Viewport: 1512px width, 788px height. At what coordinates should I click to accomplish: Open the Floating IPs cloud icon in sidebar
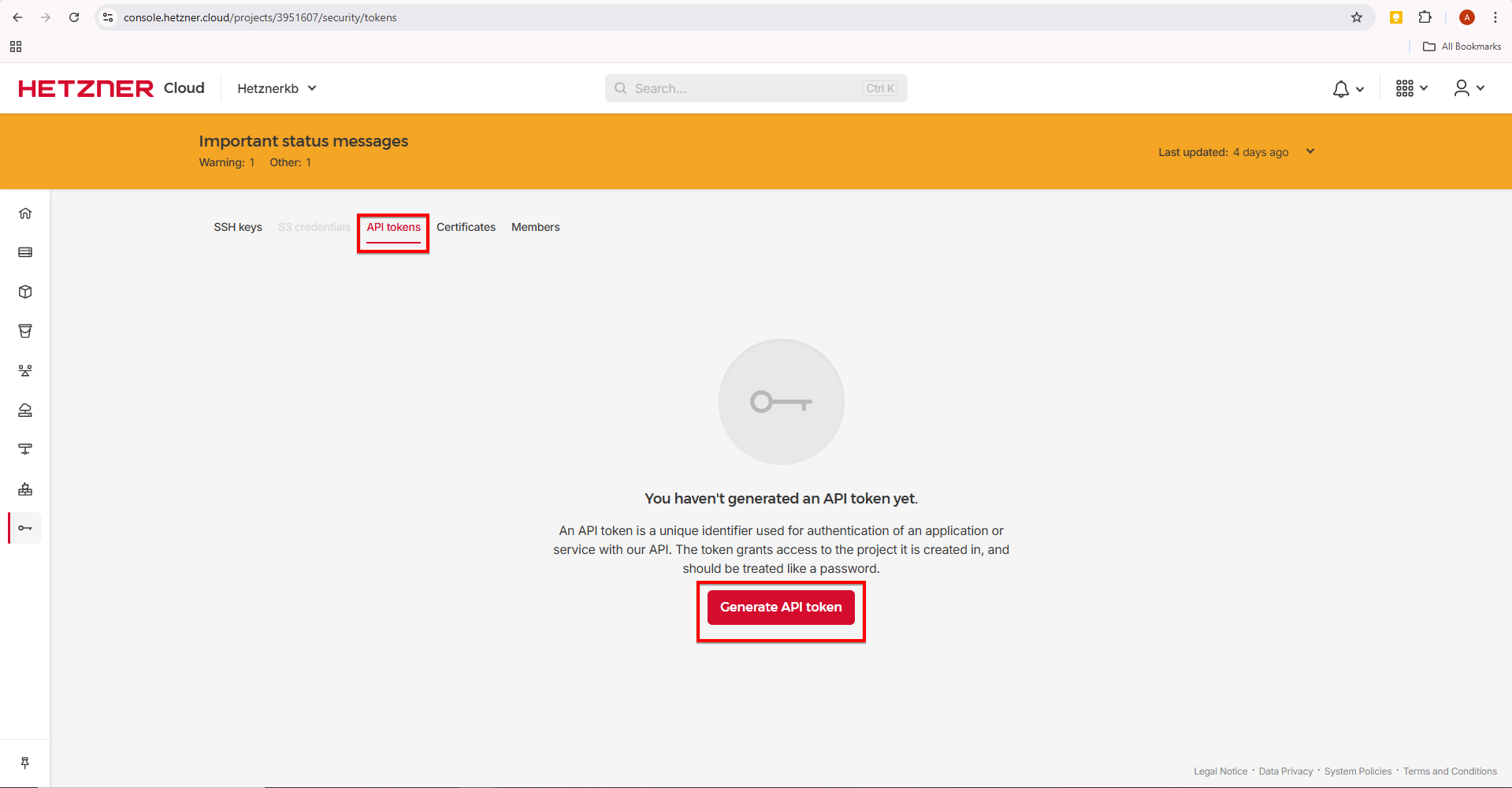tap(25, 410)
